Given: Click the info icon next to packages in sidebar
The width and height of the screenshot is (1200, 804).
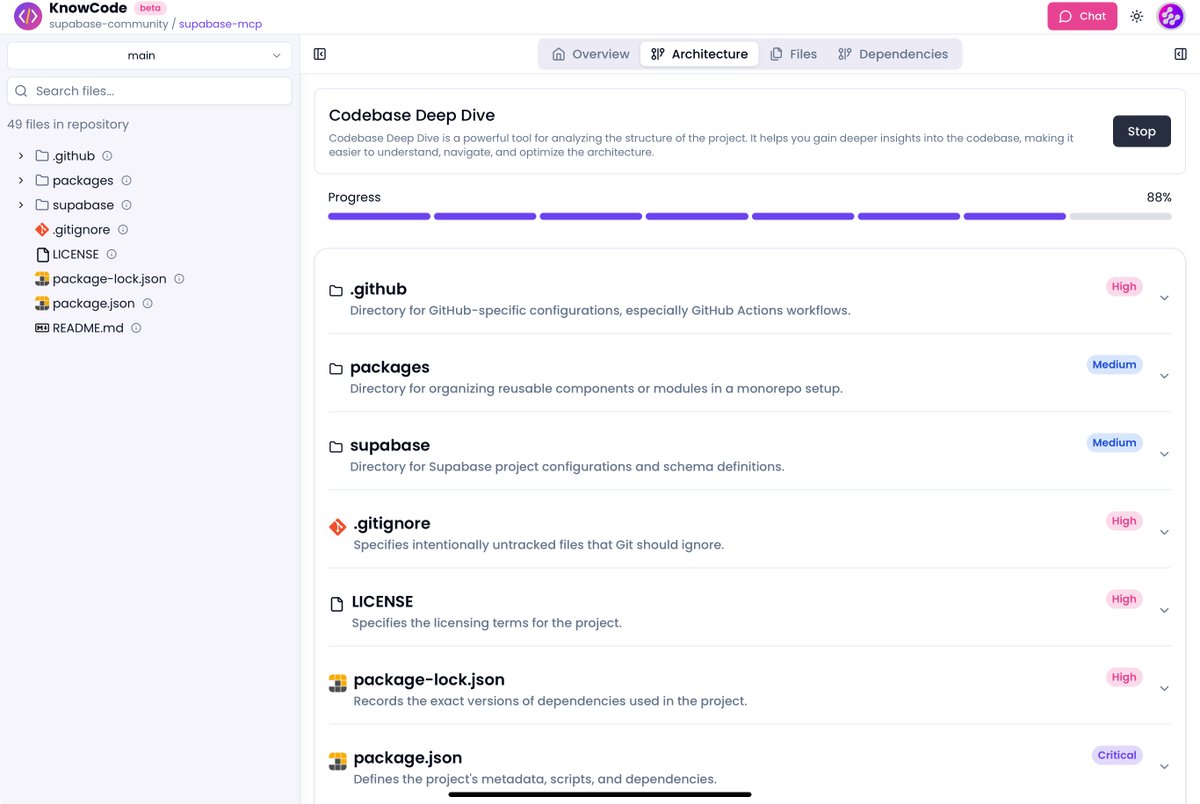Looking at the screenshot, I should tap(126, 180).
